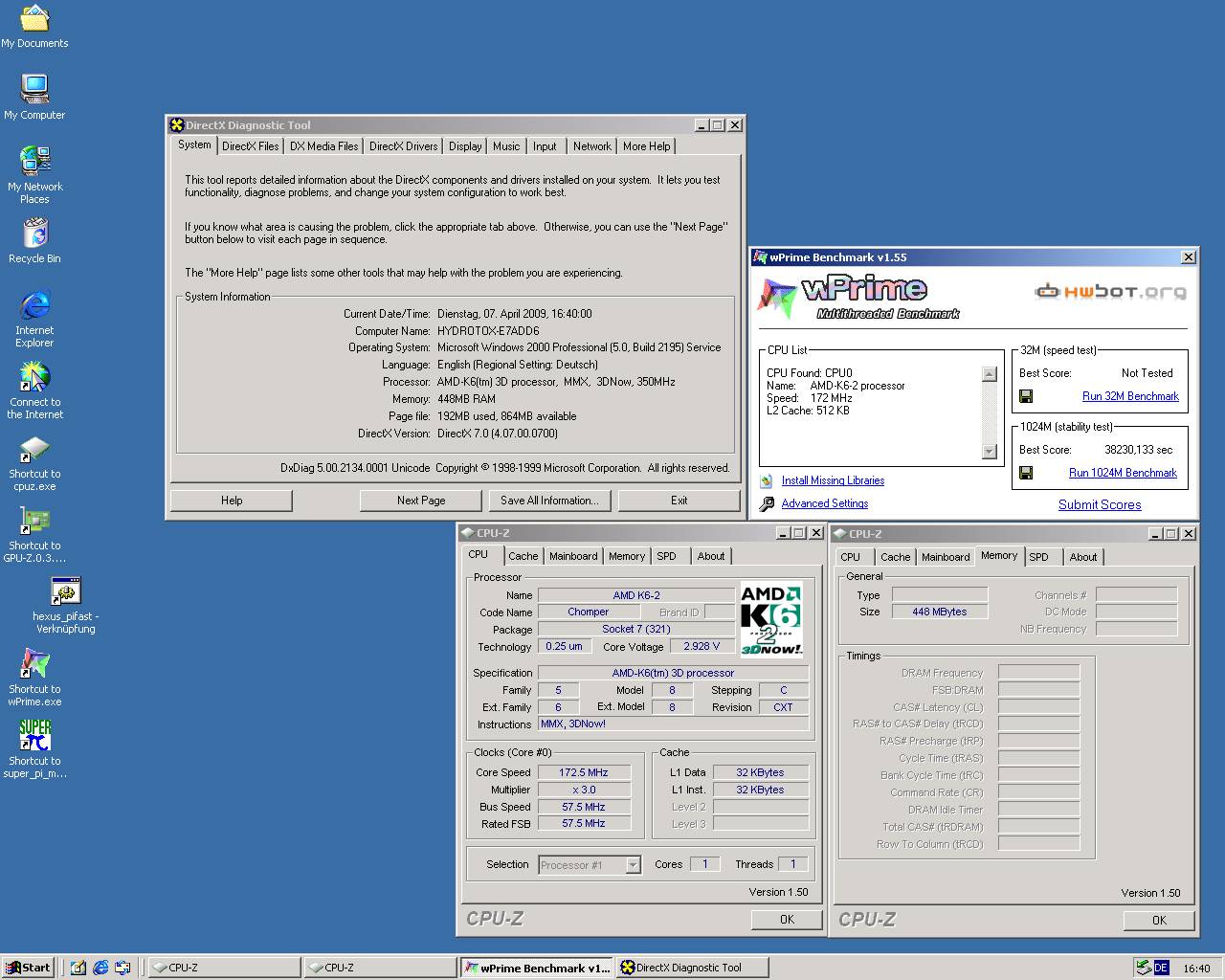Click DirectX Diagnostic Tool taskbar button

[693, 968]
